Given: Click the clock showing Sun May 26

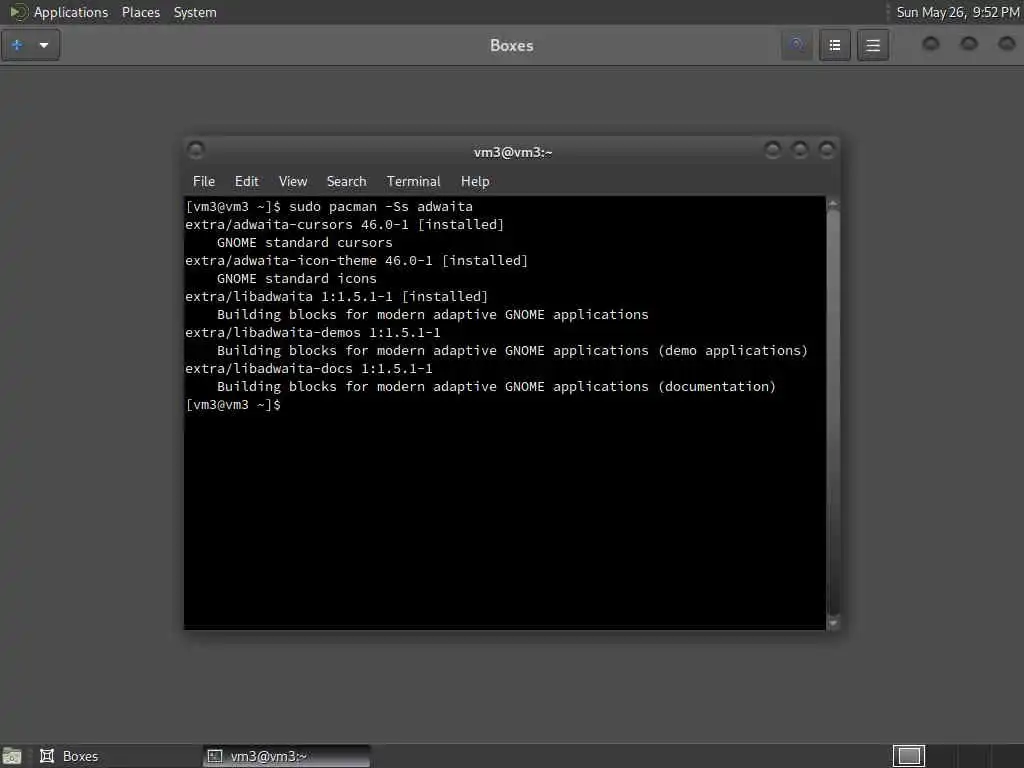Looking at the screenshot, I should click(x=957, y=12).
